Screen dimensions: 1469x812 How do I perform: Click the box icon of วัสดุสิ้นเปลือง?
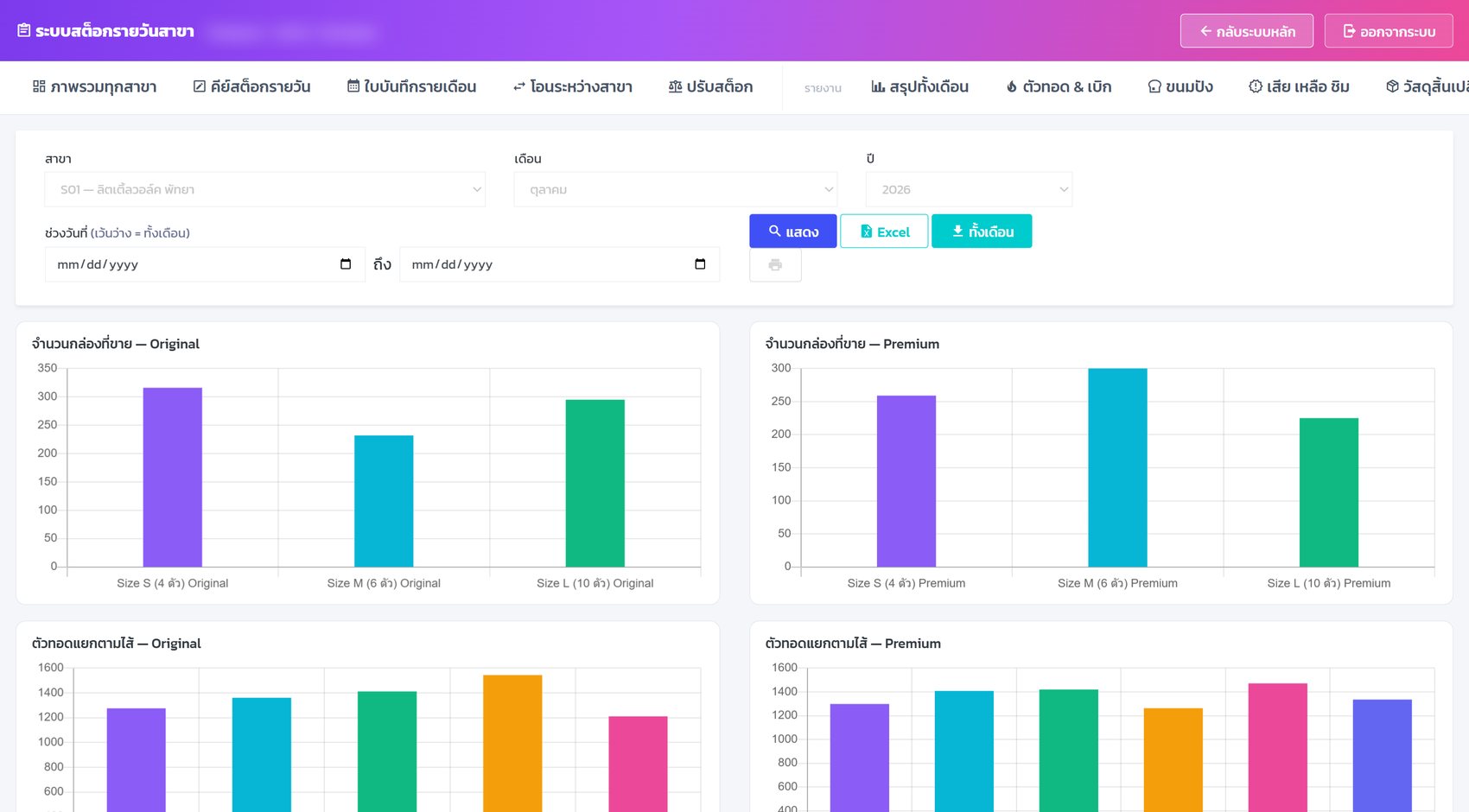pyautogui.click(x=1392, y=86)
